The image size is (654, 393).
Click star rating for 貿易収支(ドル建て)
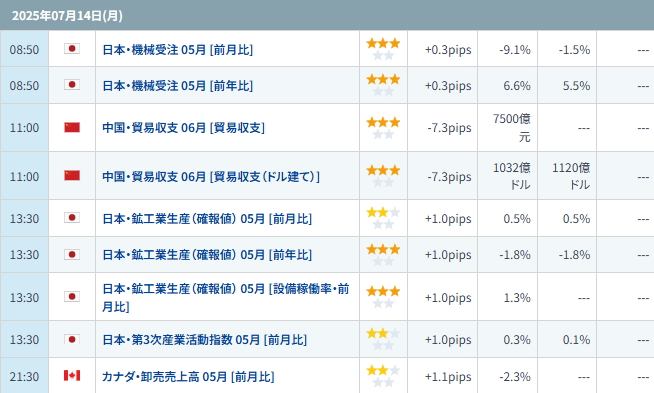(x=383, y=176)
